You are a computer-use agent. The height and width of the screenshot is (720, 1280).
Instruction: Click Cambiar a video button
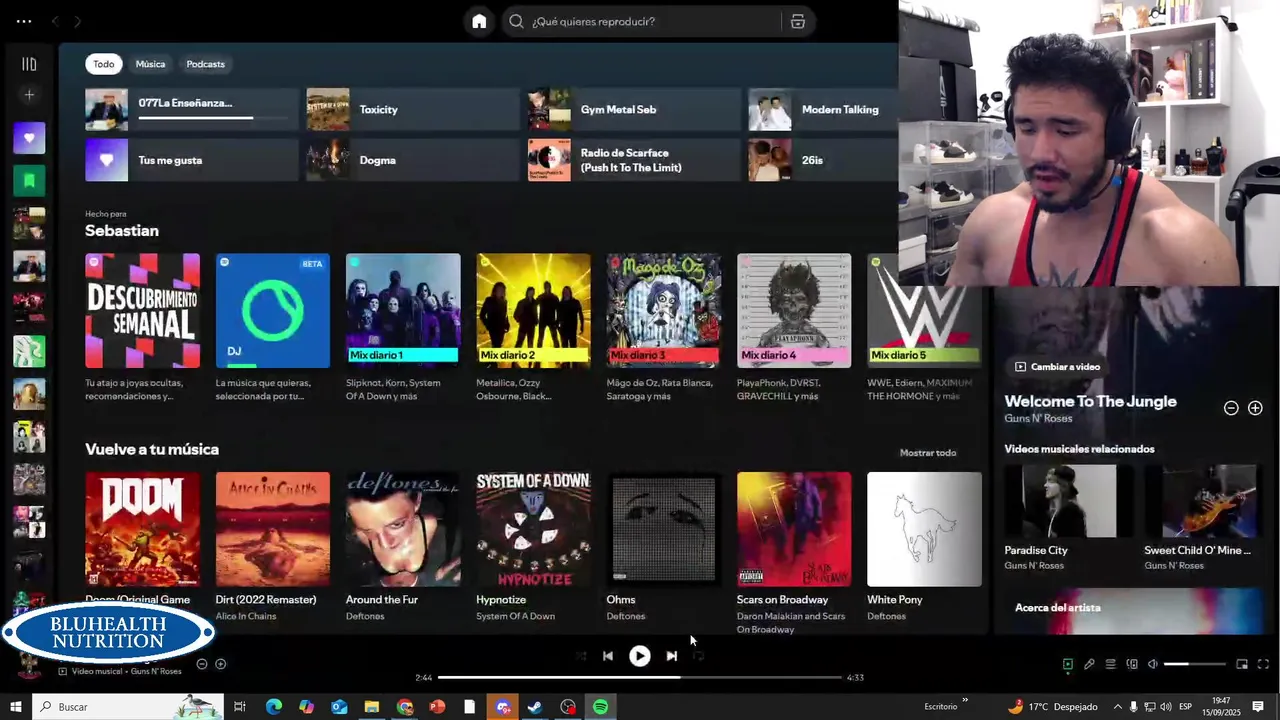pos(1057,367)
